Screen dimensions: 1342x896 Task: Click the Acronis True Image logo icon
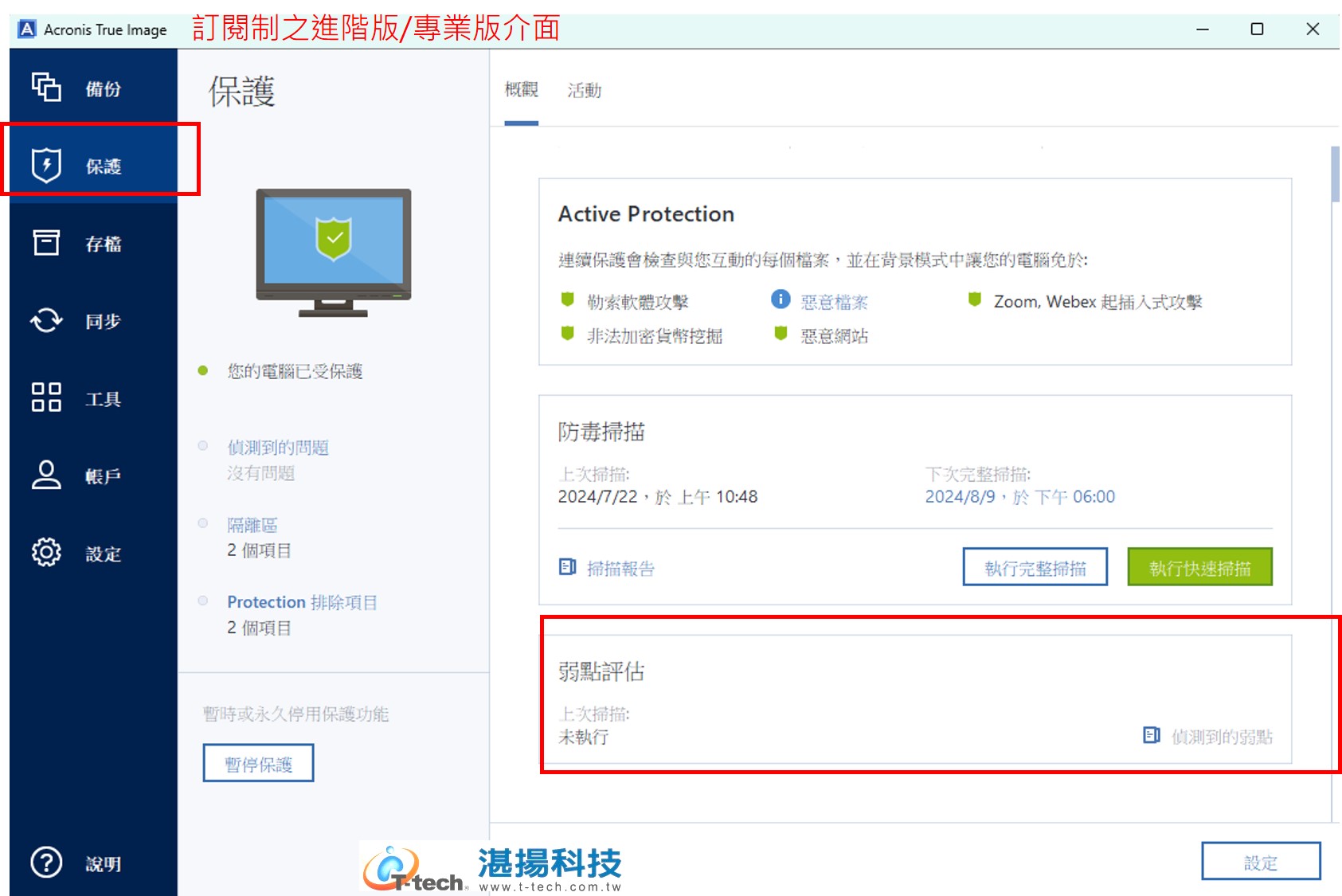click(27, 29)
